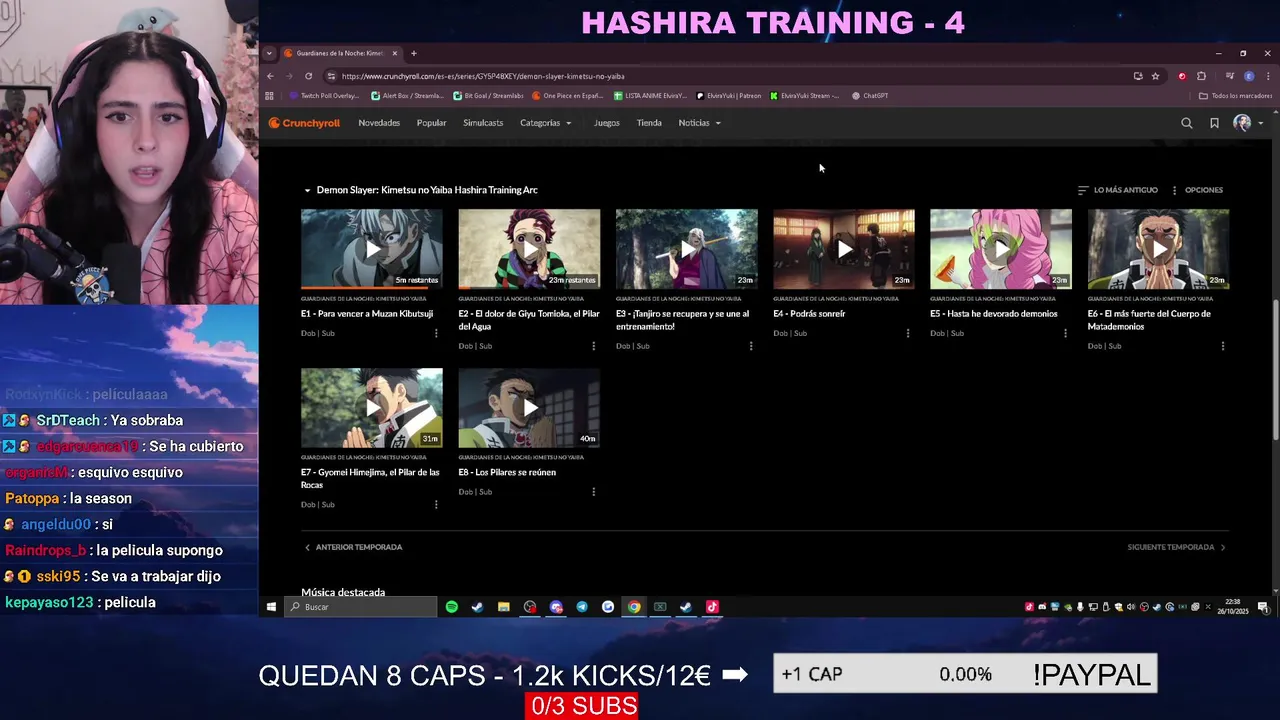Click the Chrome back arrow

pos(270,76)
